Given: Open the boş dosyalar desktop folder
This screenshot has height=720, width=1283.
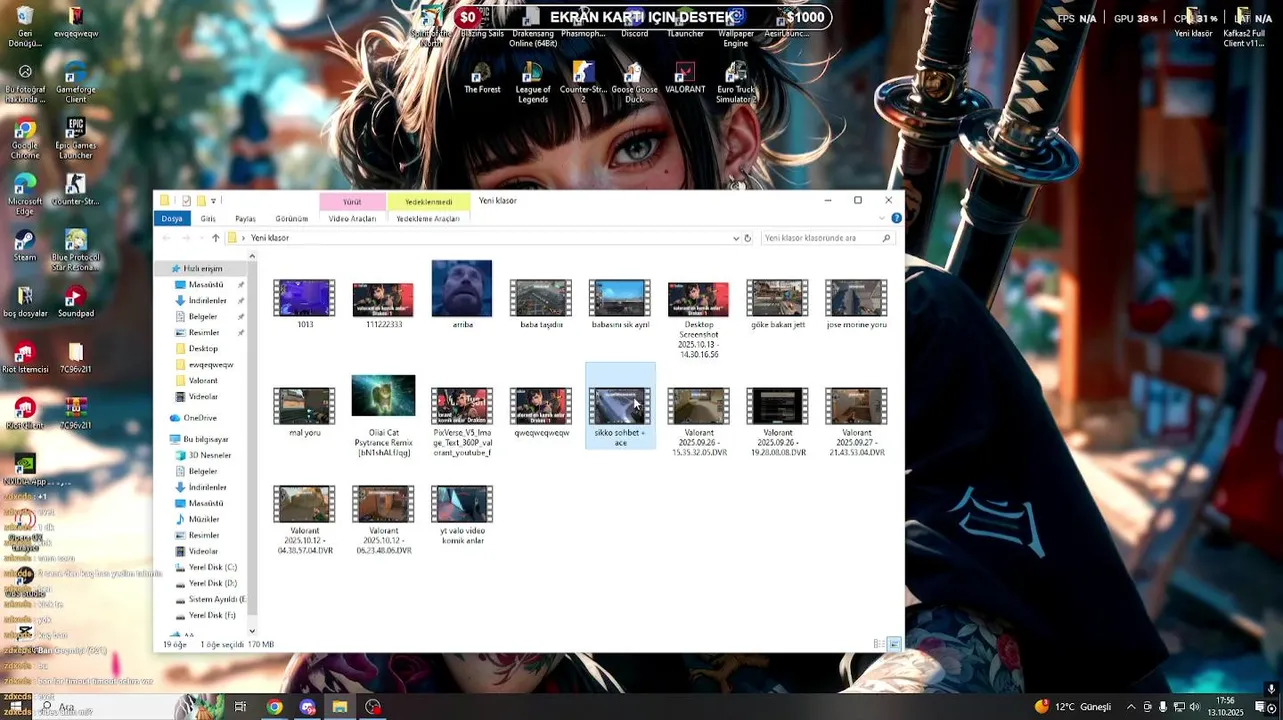Looking at the screenshot, I should point(25,302).
